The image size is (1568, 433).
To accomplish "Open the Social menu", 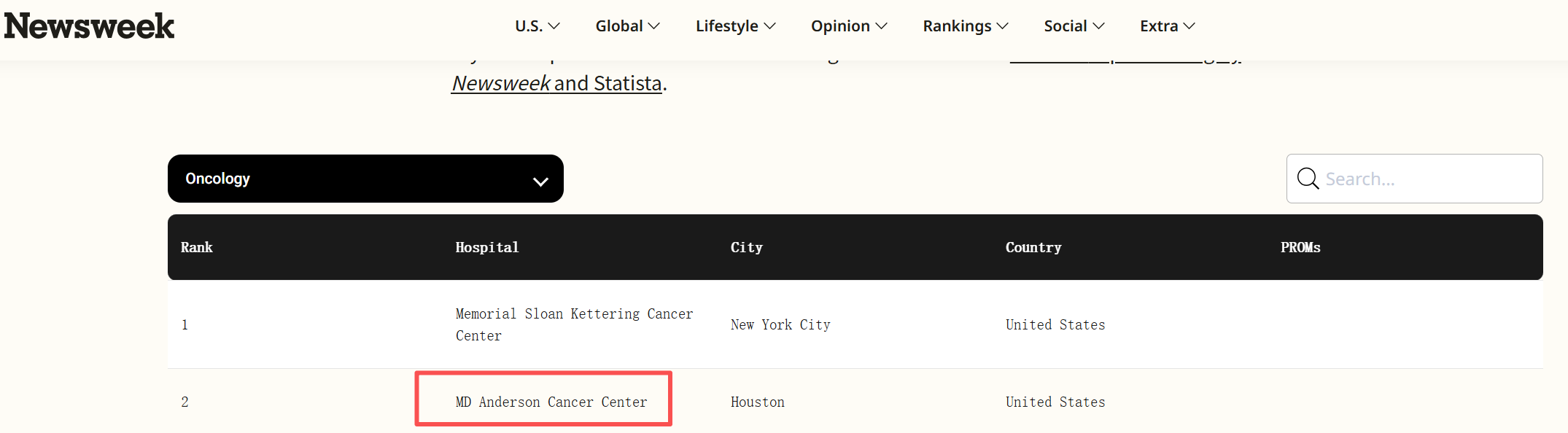I will coord(1074,26).
